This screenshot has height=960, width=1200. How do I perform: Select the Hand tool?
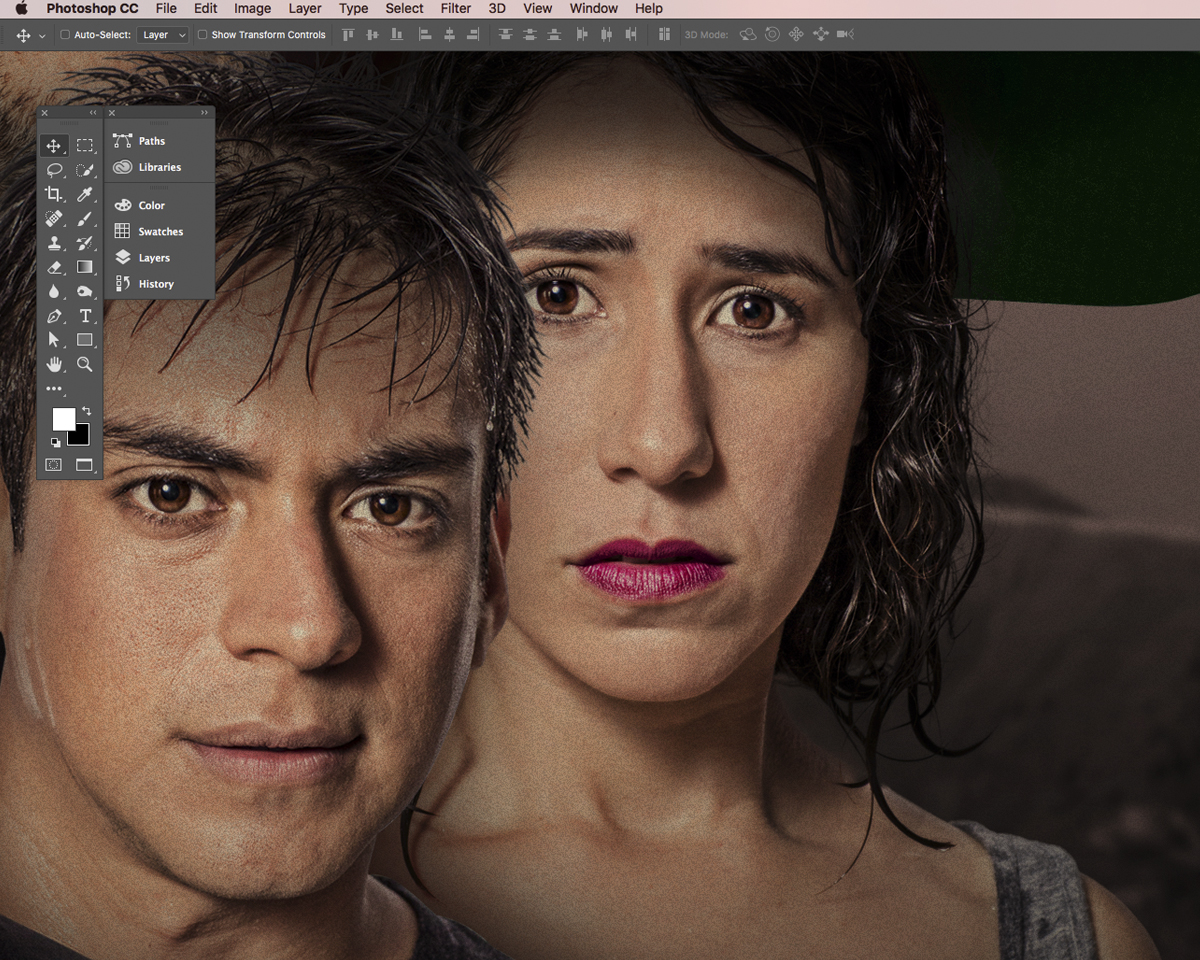click(x=54, y=364)
